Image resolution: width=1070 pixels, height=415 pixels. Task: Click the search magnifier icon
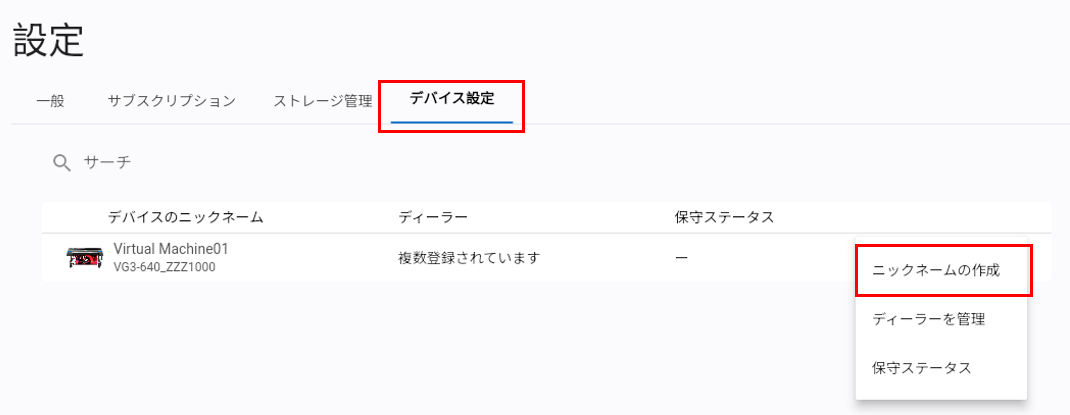62,162
